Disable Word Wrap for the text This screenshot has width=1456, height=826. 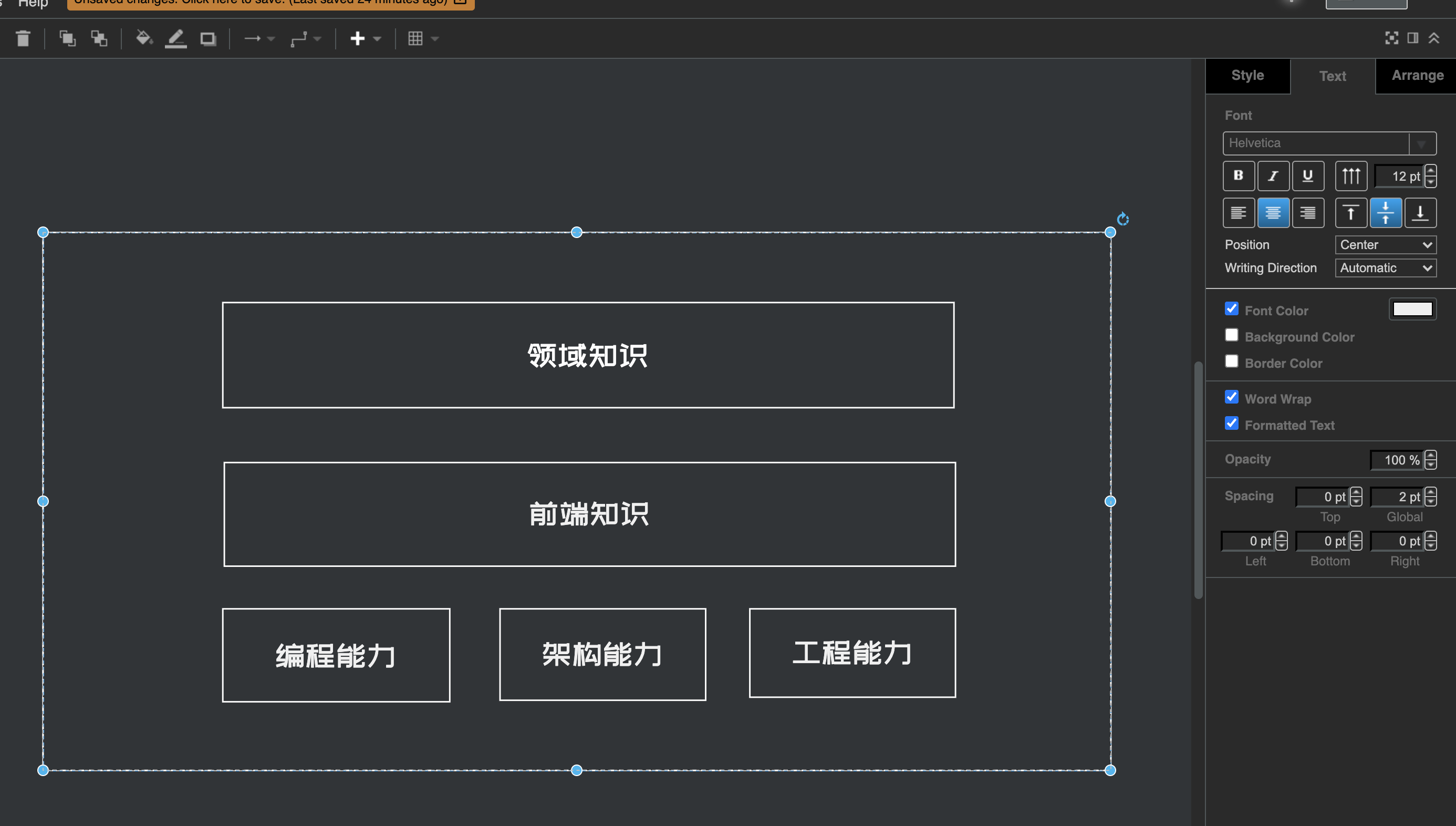tap(1231, 397)
